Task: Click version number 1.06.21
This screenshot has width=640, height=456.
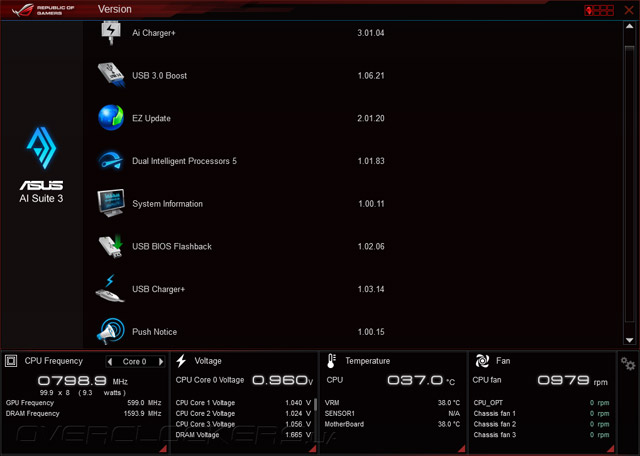Action: click(371, 76)
